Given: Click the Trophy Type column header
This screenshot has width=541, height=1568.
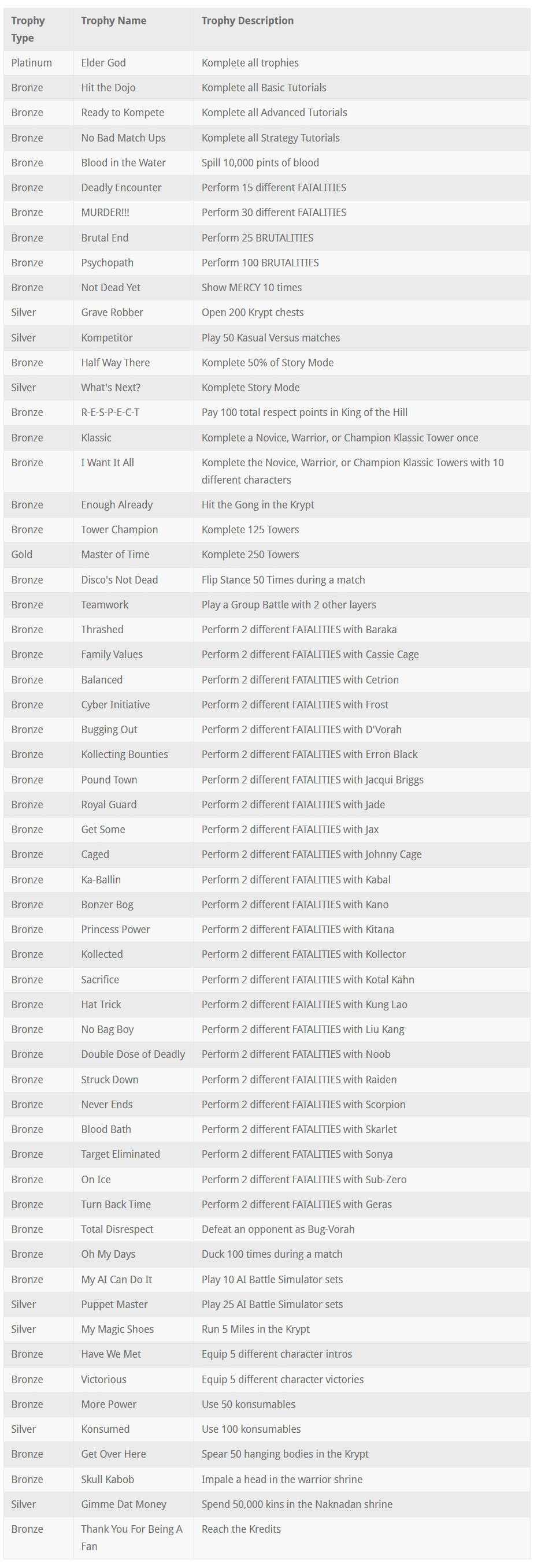Looking at the screenshot, I should pos(28,29).
